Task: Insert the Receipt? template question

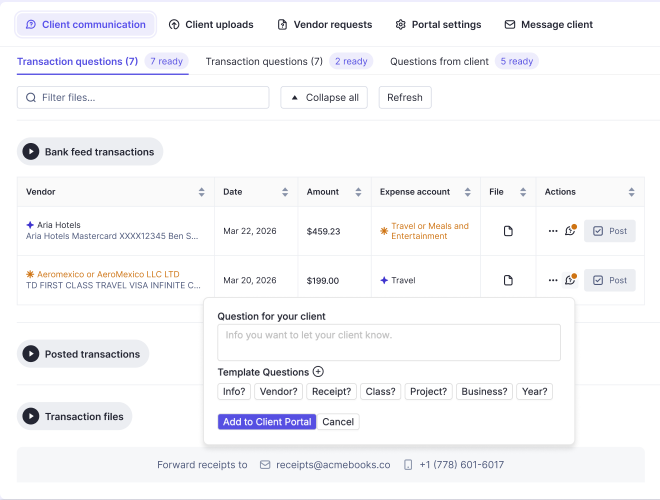Action: (x=332, y=391)
